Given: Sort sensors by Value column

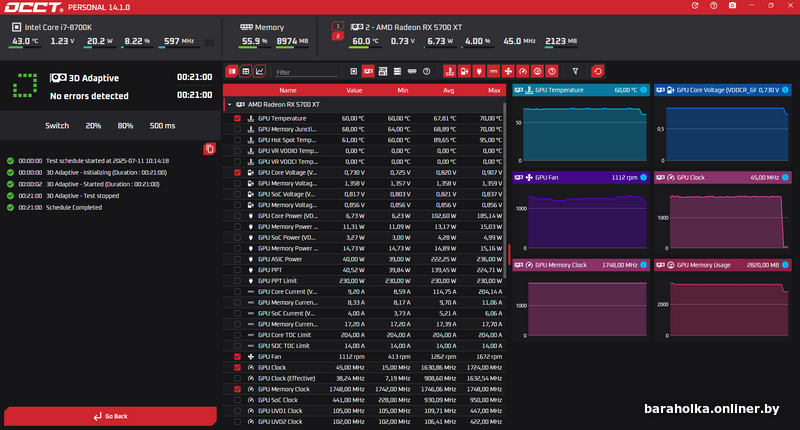Looking at the screenshot, I should [354, 90].
